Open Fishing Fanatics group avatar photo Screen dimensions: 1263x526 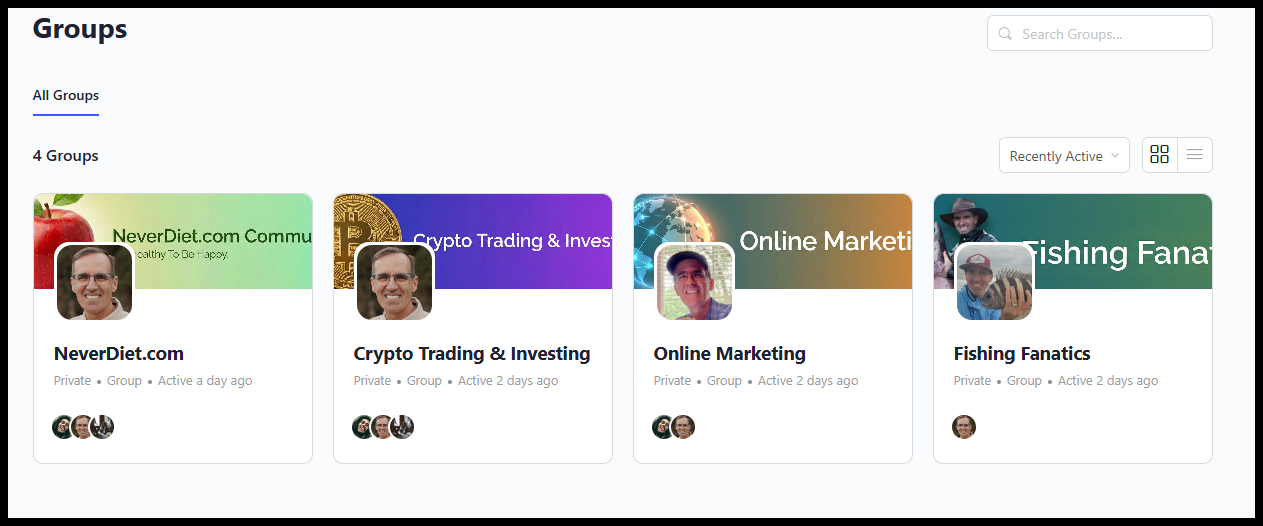994,283
